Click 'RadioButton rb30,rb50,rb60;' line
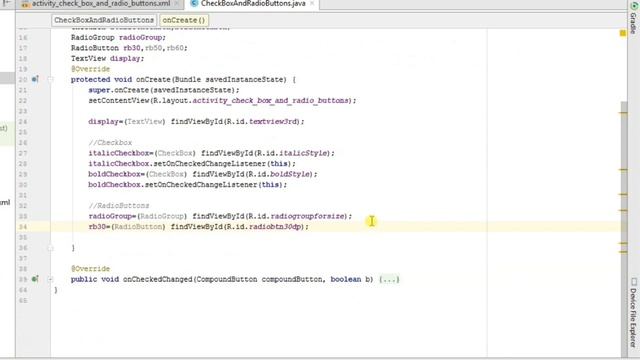Viewport: 640px width, 360px height. [129, 48]
